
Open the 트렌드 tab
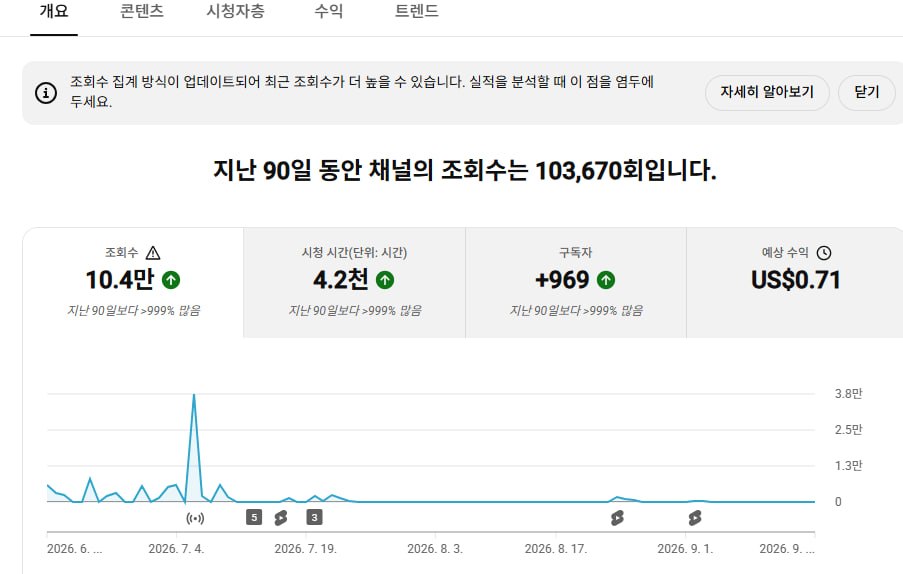pos(416,11)
